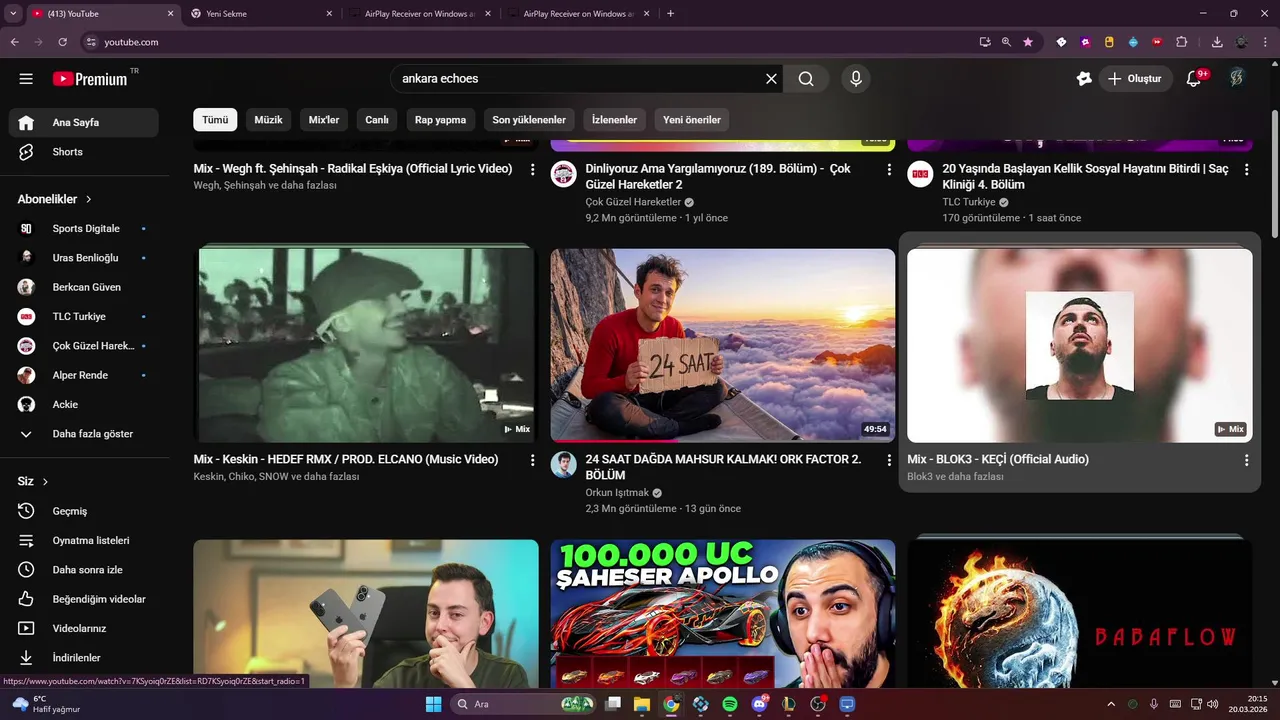Image resolution: width=1280 pixels, height=720 pixels.
Task: Open channel avatar of Orkun Işıtmak
Action: pos(564,464)
